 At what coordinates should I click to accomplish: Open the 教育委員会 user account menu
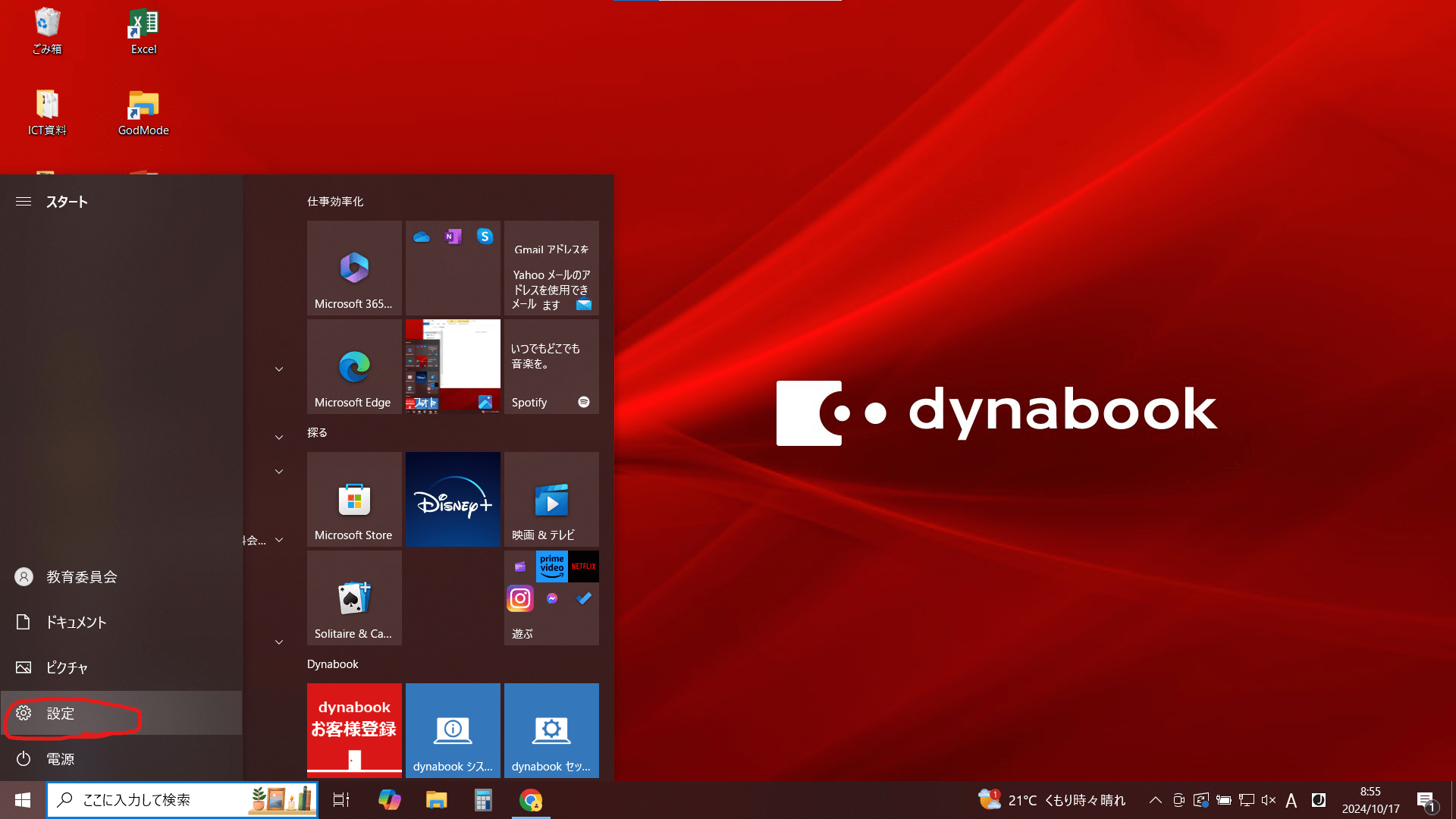[x=121, y=577]
